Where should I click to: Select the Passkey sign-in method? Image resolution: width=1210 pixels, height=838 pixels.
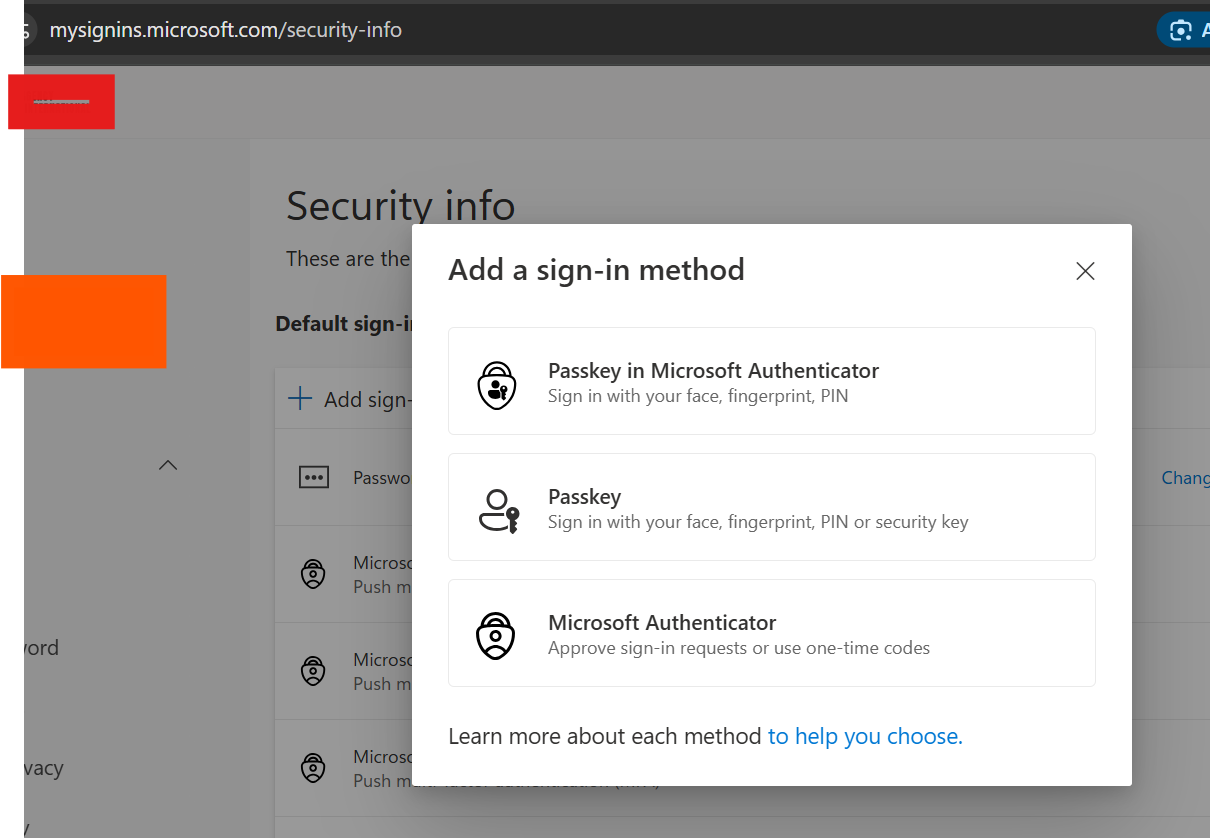point(771,507)
